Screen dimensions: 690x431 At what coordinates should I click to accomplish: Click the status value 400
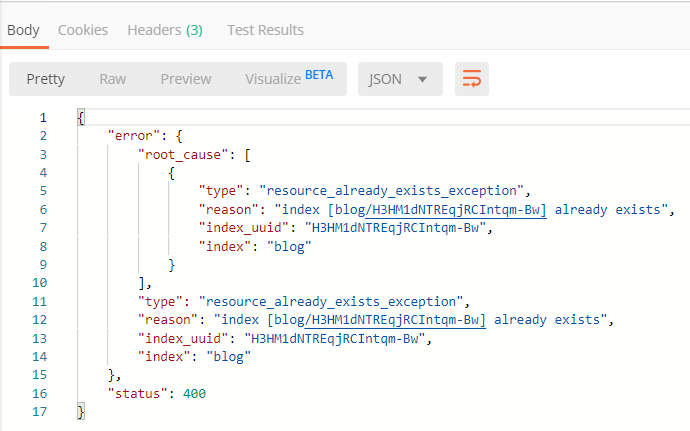[x=194, y=393]
